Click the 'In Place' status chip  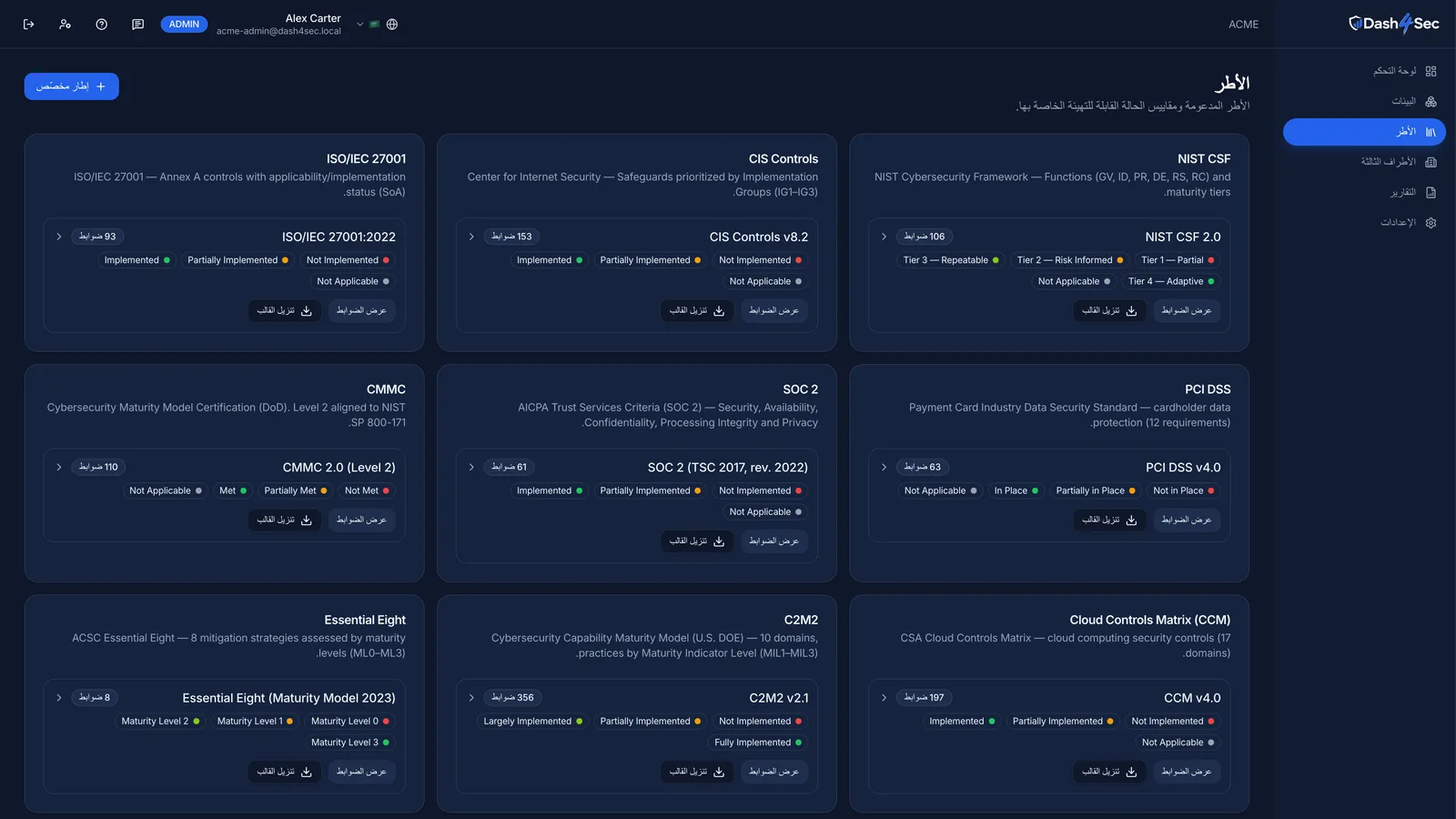point(1016,490)
